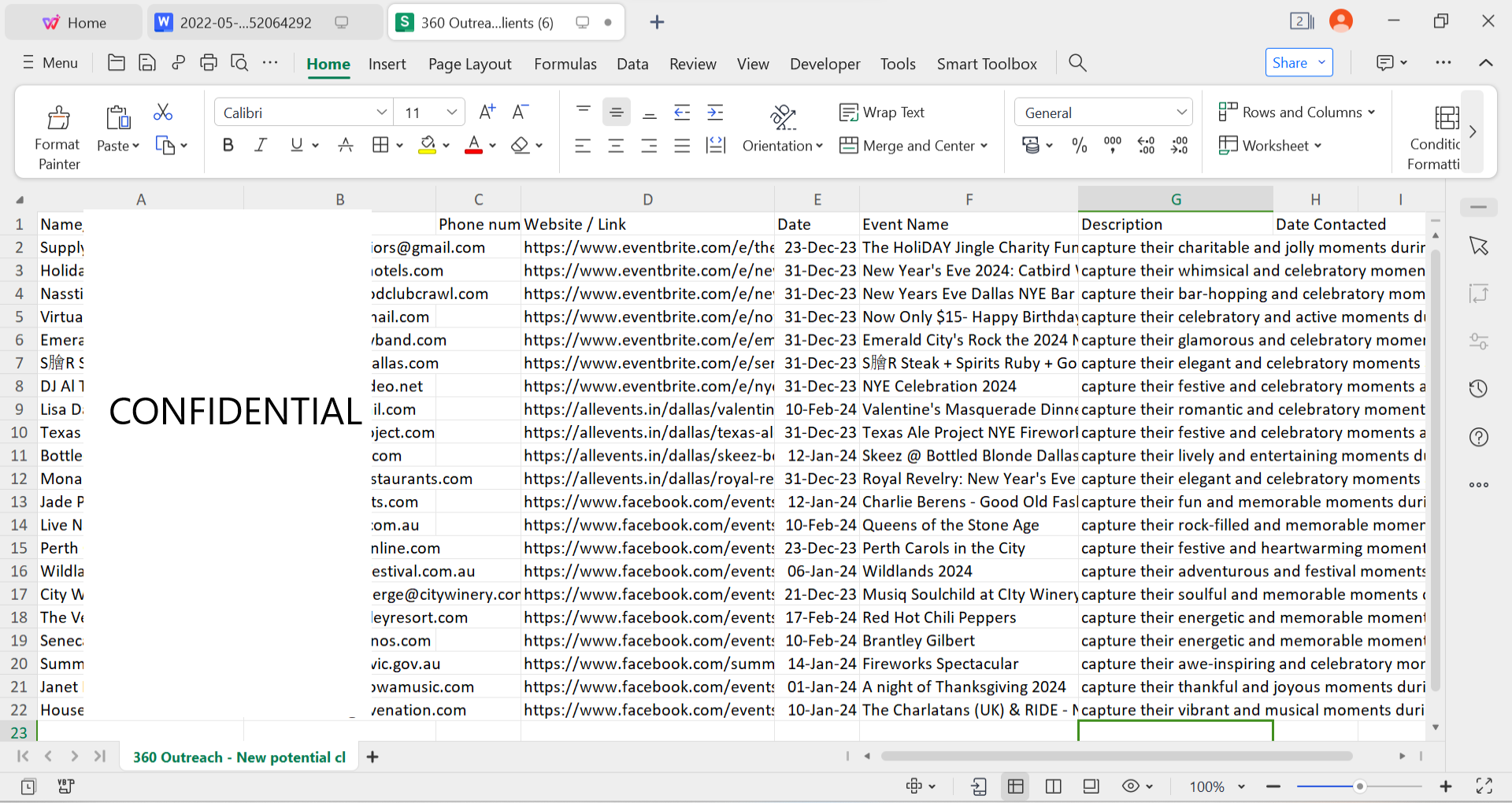The height and width of the screenshot is (803, 1512).
Task: Add a new sheet with plus button
Action: [x=372, y=757]
